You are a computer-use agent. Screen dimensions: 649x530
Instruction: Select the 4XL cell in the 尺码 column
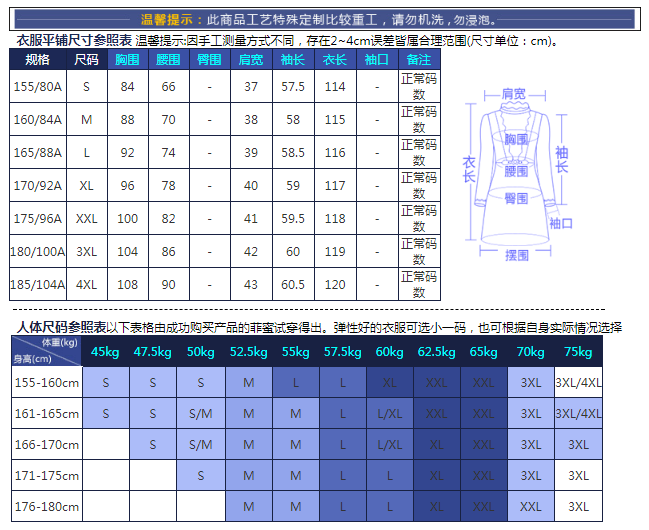(x=87, y=284)
